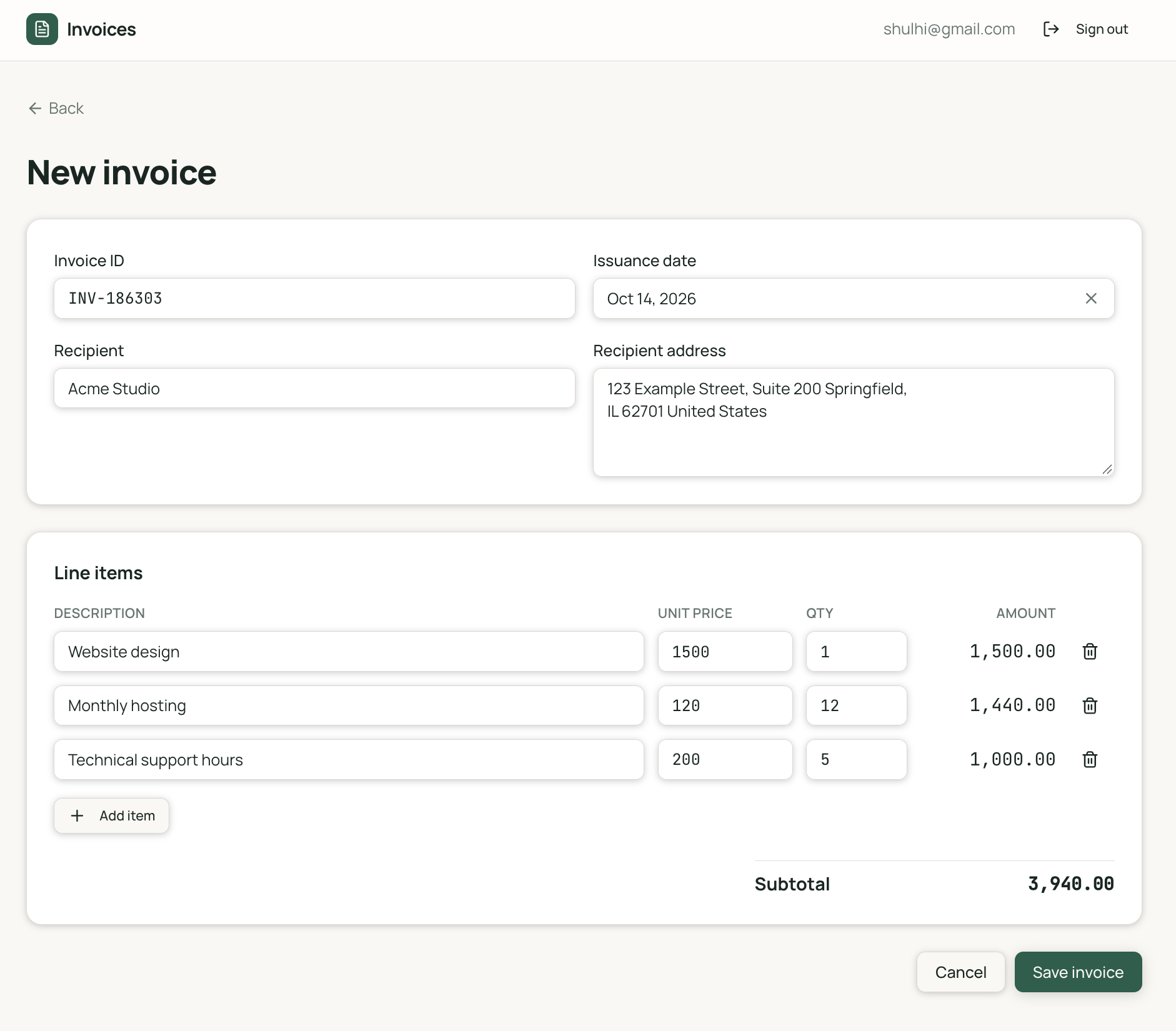
Task: Focus the Recipient field with Acme Studio
Action: pos(314,389)
